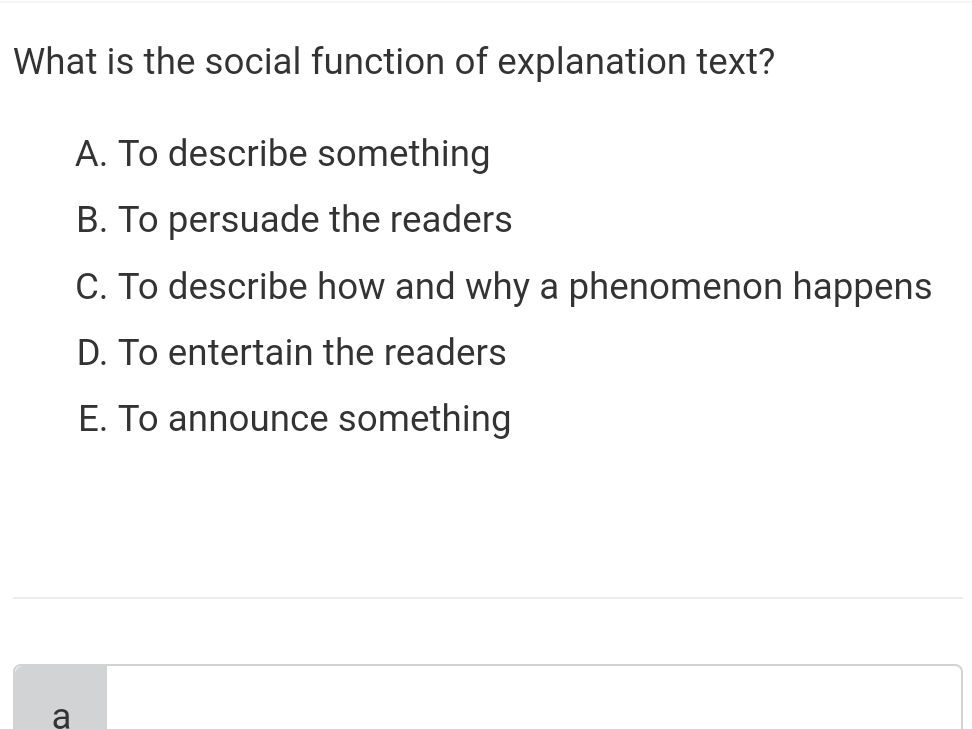Choose option E 'To announce something'
972x729 pixels.
coord(294,418)
